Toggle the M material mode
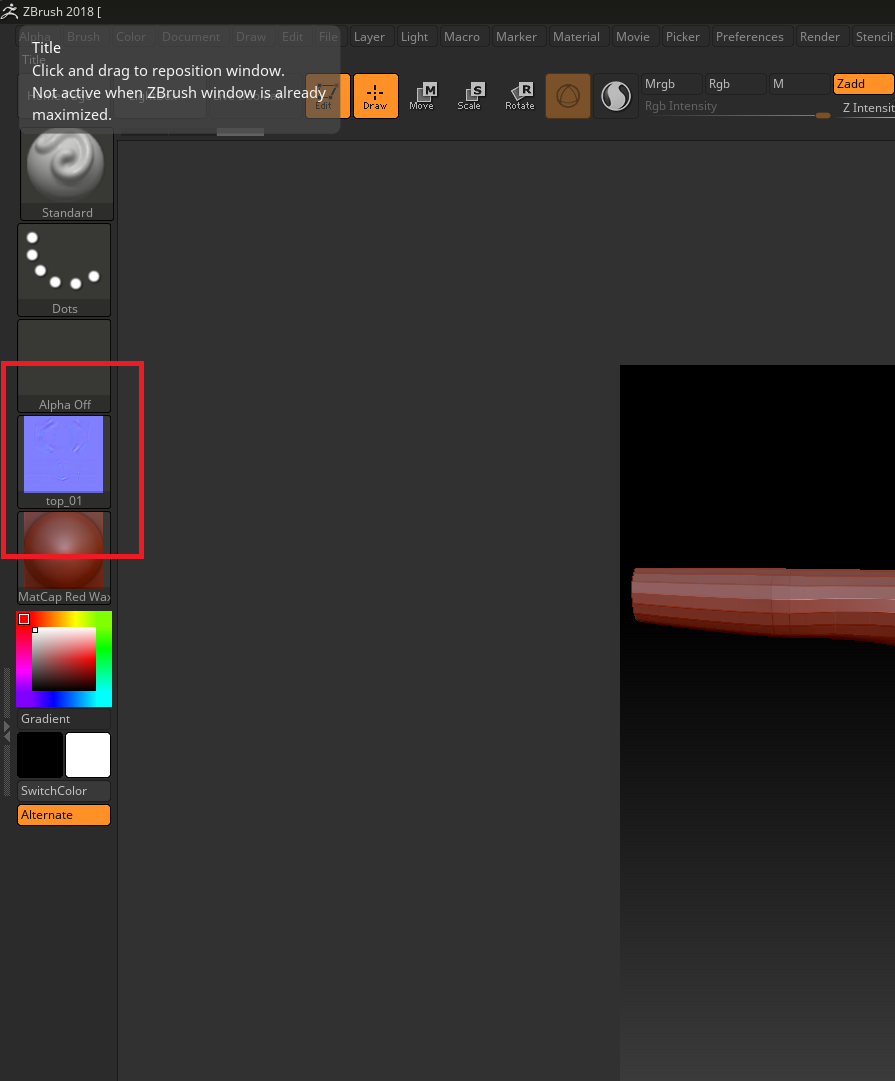This screenshot has width=895, height=1081. pos(798,84)
